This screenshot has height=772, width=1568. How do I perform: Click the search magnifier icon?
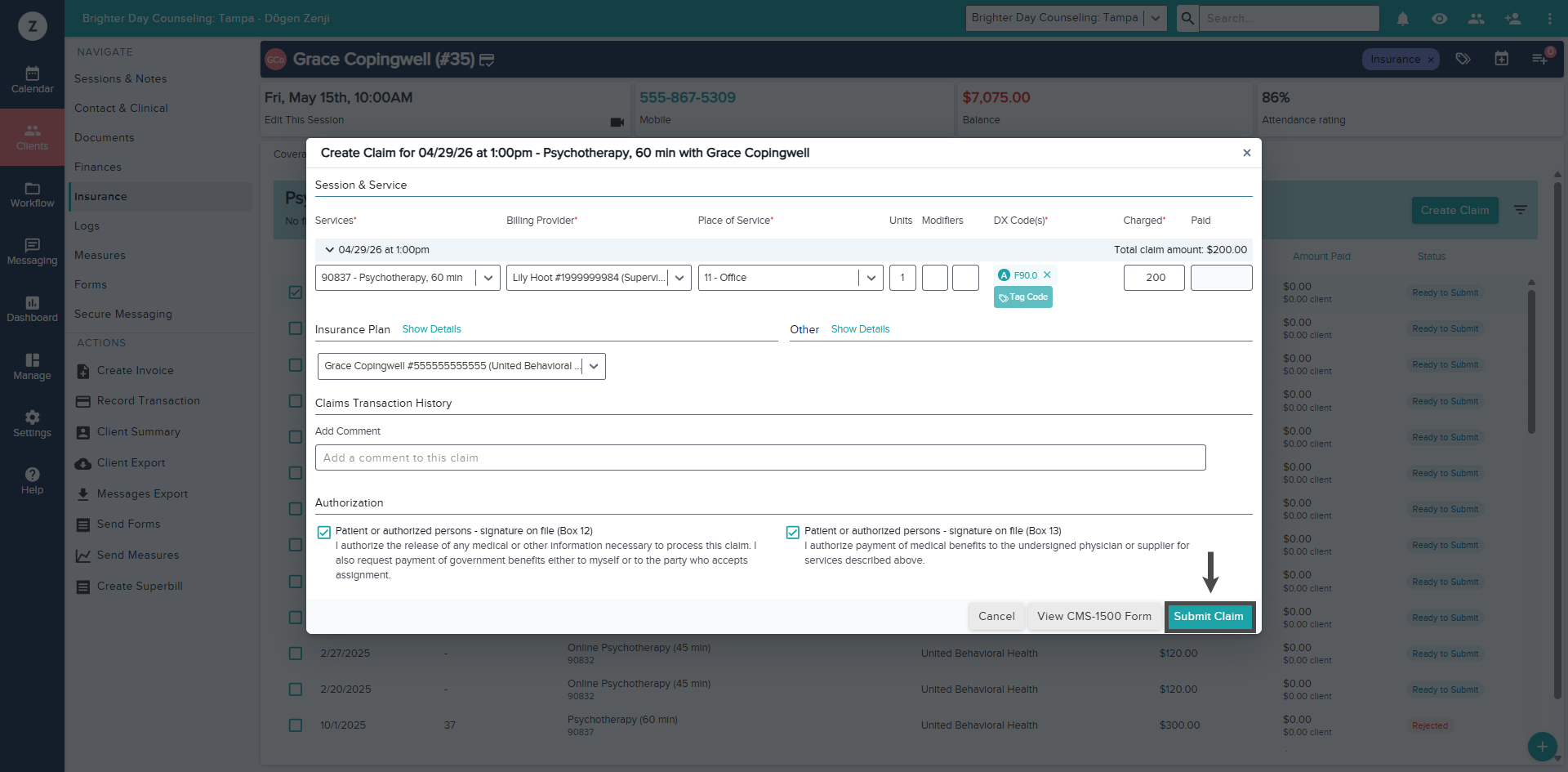click(1187, 18)
